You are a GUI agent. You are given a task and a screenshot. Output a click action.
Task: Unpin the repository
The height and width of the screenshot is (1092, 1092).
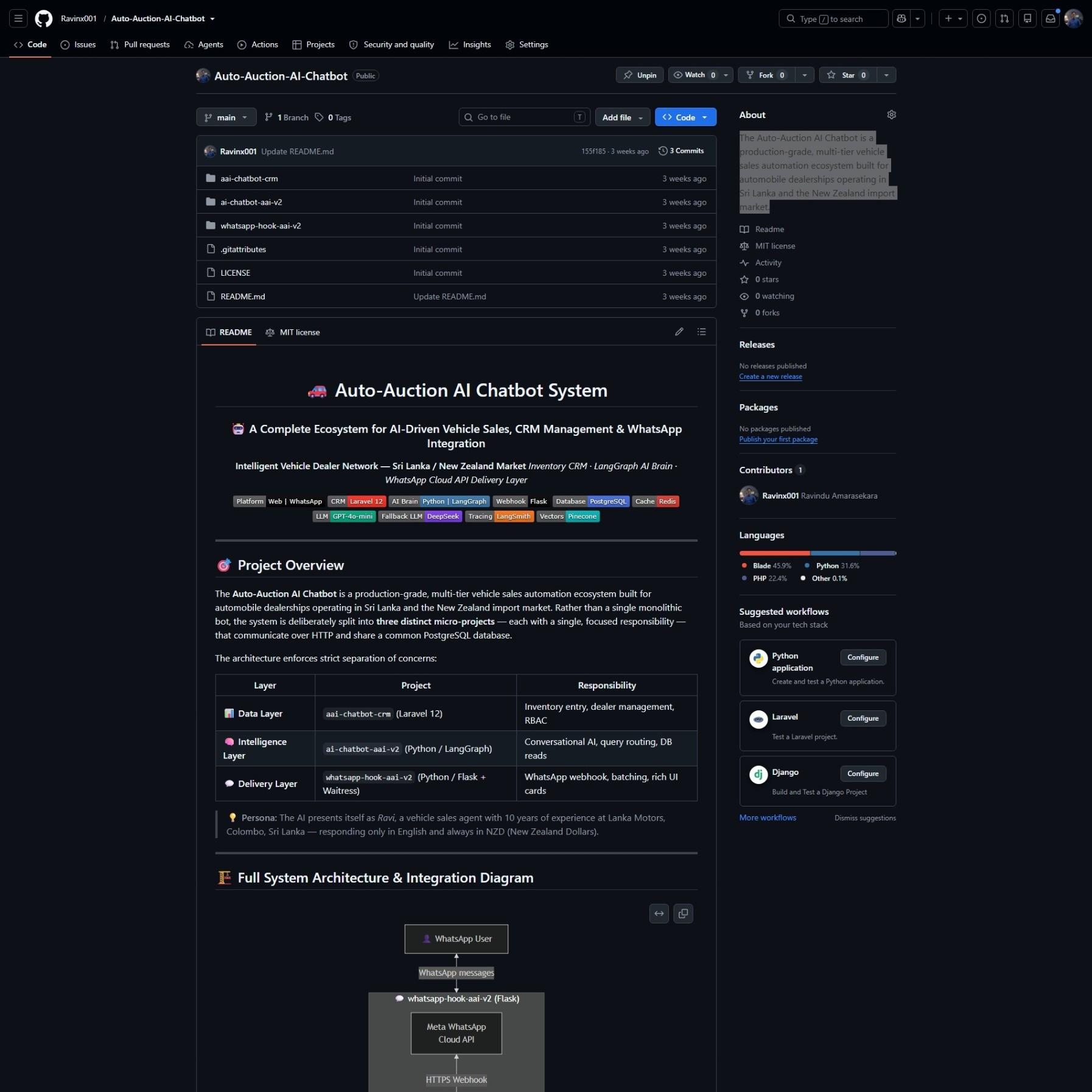coord(640,75)
